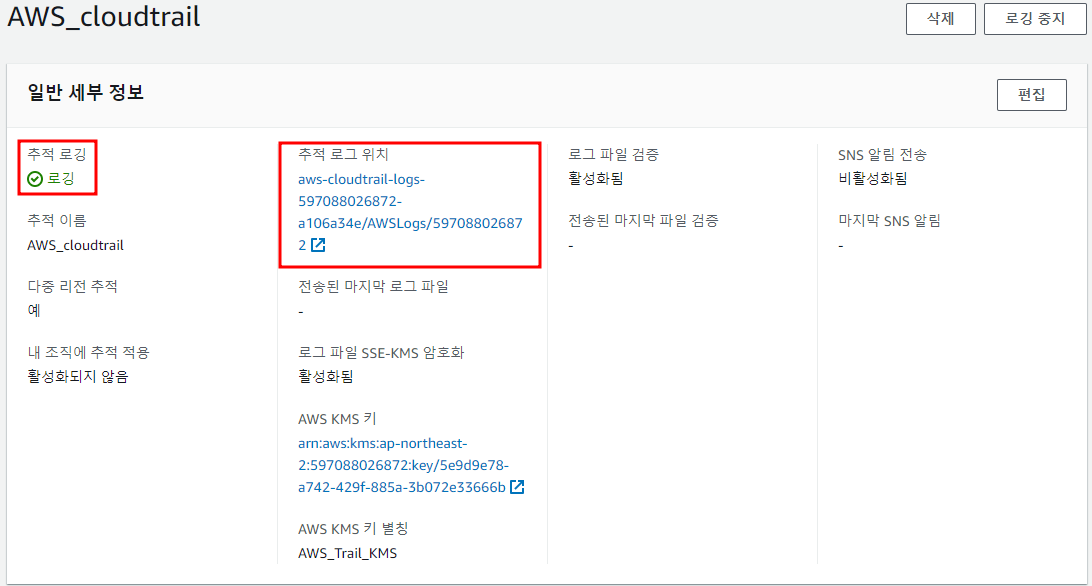This screenshot has width=1092, height=586.
Task: Select the 비활성화됨 SNS value
Action: coord(873,178)
